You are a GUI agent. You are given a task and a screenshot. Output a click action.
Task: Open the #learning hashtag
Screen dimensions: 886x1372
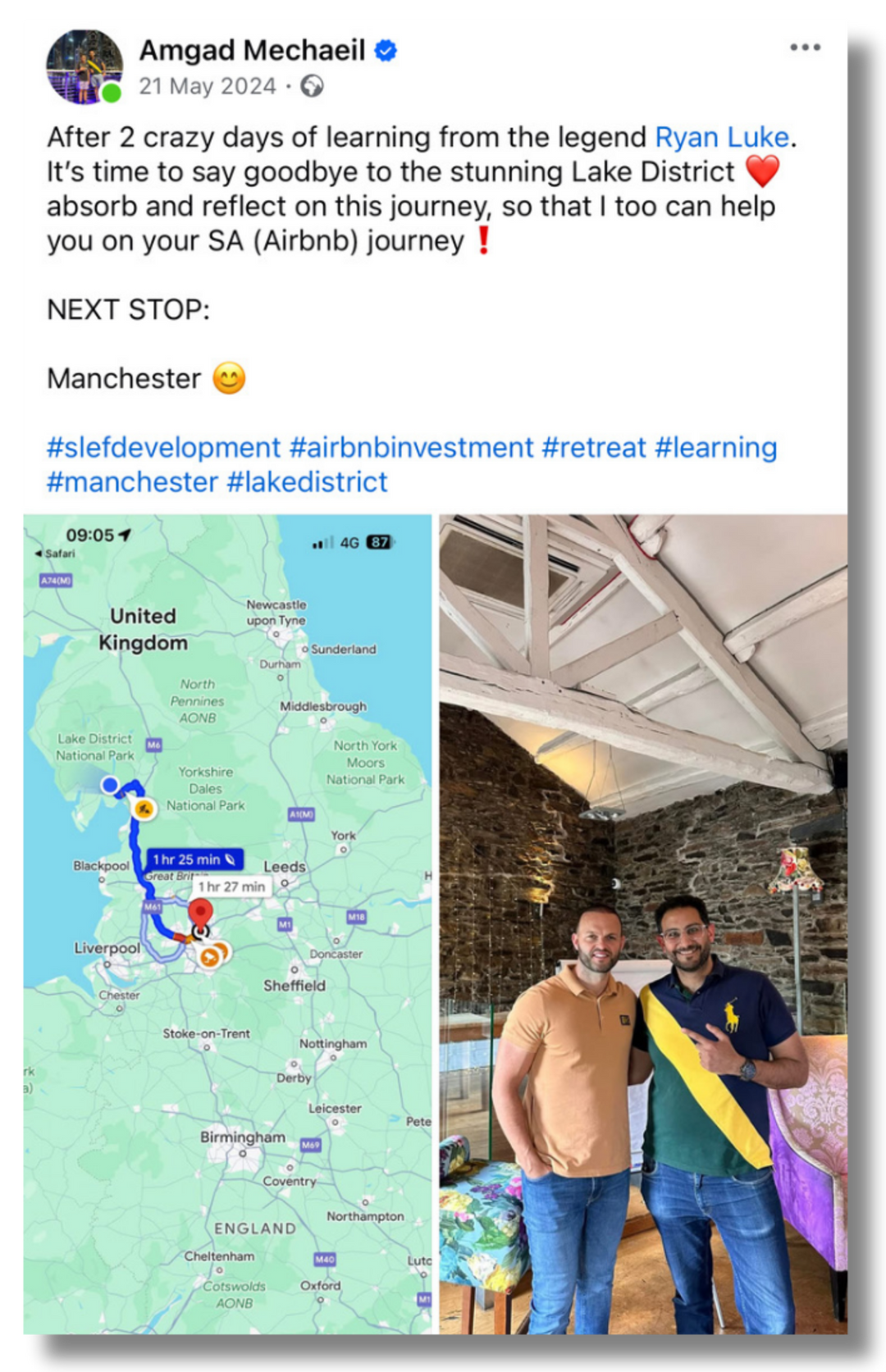[715, 448]
